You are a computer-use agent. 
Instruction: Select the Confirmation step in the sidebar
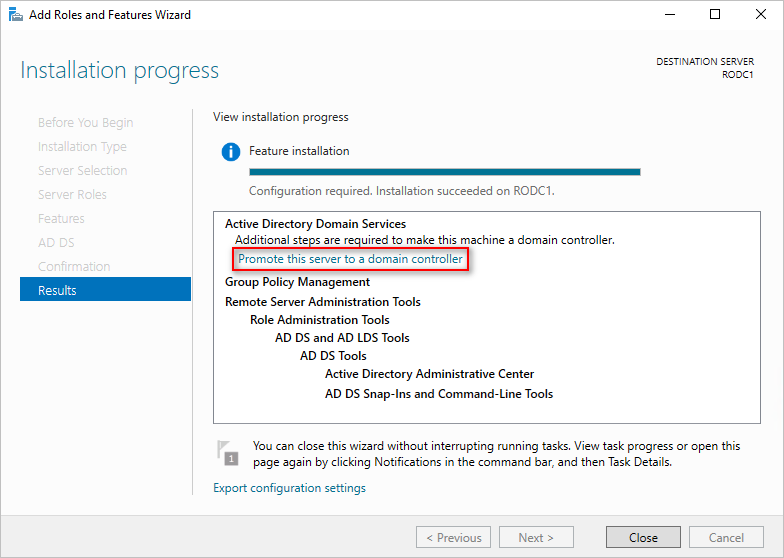pyautogui.click(x=74, y=266)
